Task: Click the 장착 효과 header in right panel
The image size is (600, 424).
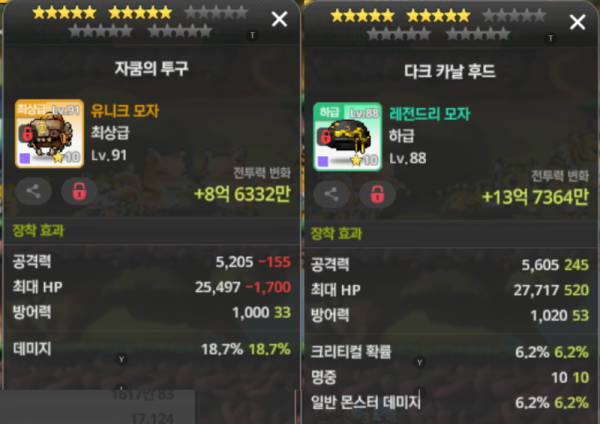Action: [336, 233]
